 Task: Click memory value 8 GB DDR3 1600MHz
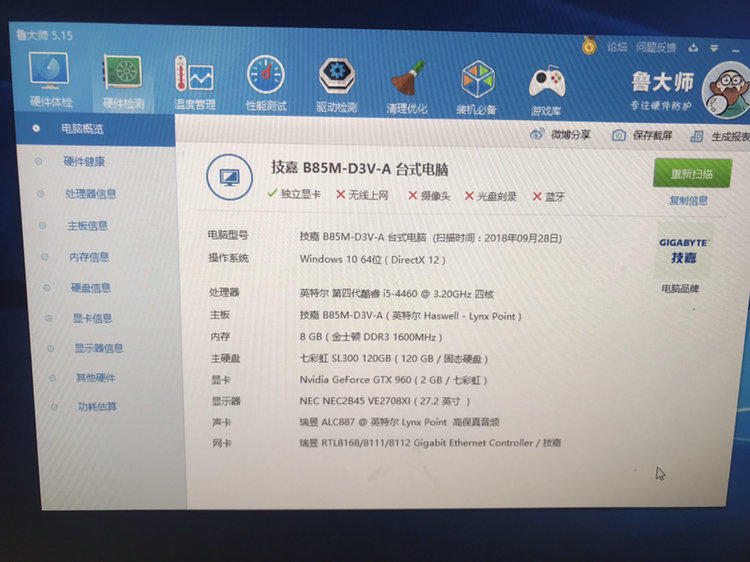pos(371,337)
